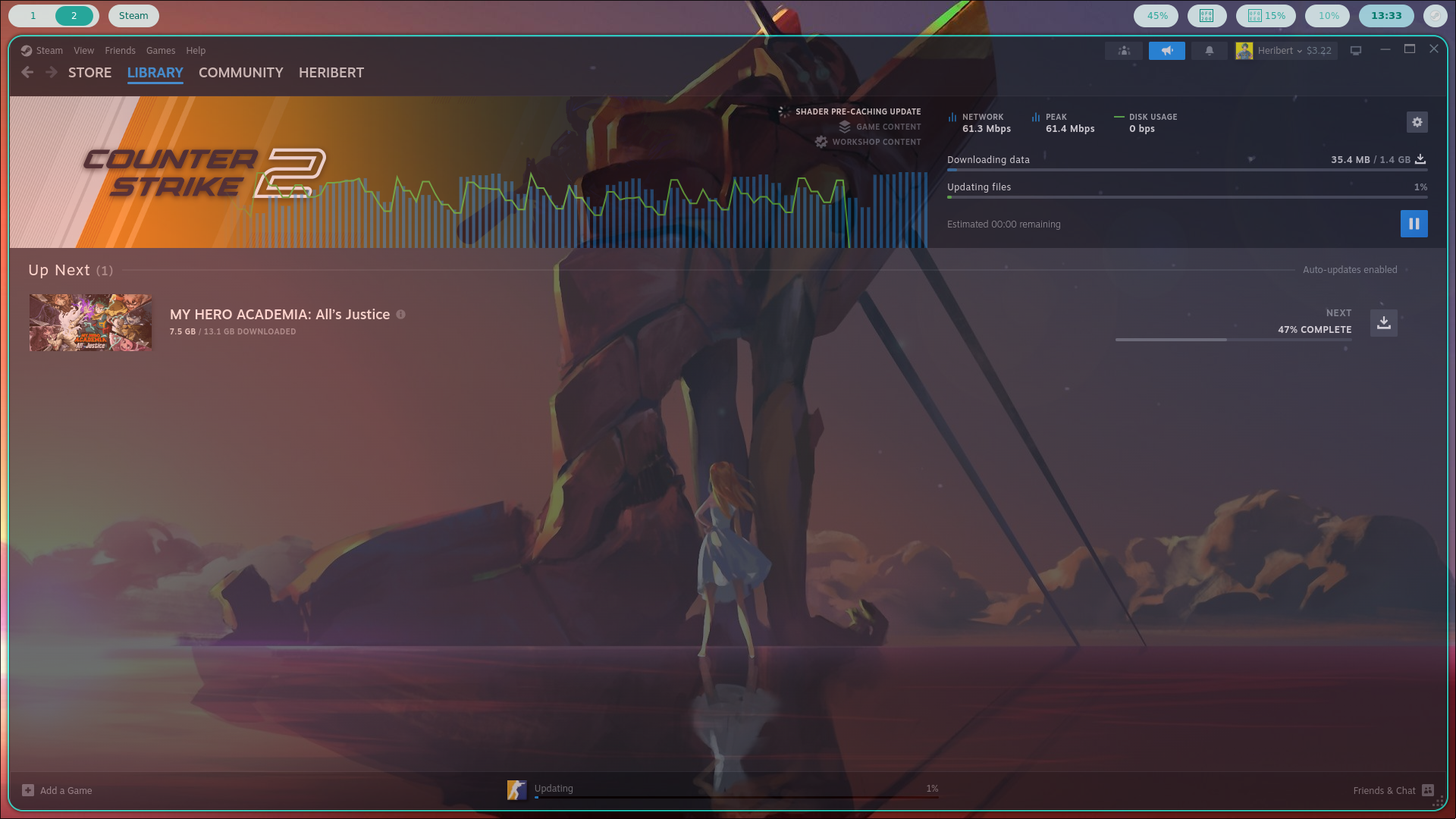This screenshot has height=819, width=1456.
Task: Click the Steam window title pill
Action: [133, 16]
